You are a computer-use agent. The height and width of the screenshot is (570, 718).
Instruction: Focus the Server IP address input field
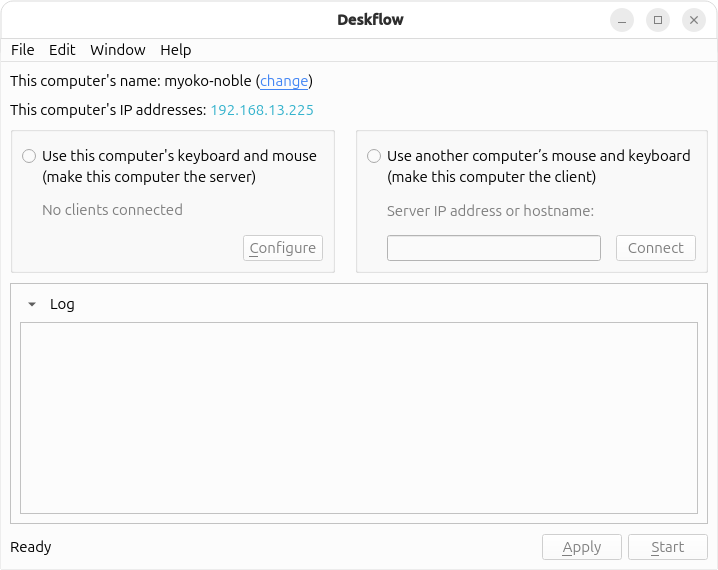click(494, 248)
